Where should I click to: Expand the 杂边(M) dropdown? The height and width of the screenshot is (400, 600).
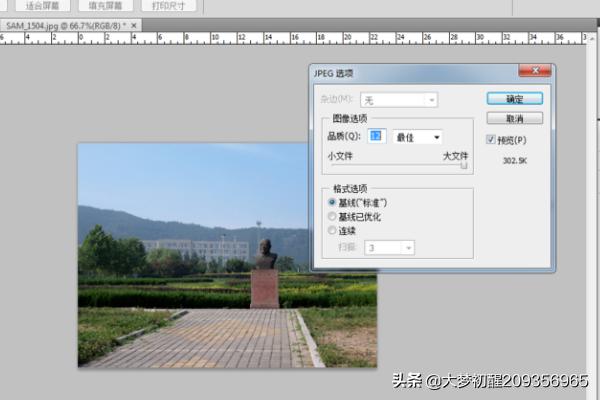click(x=398, y=100)
